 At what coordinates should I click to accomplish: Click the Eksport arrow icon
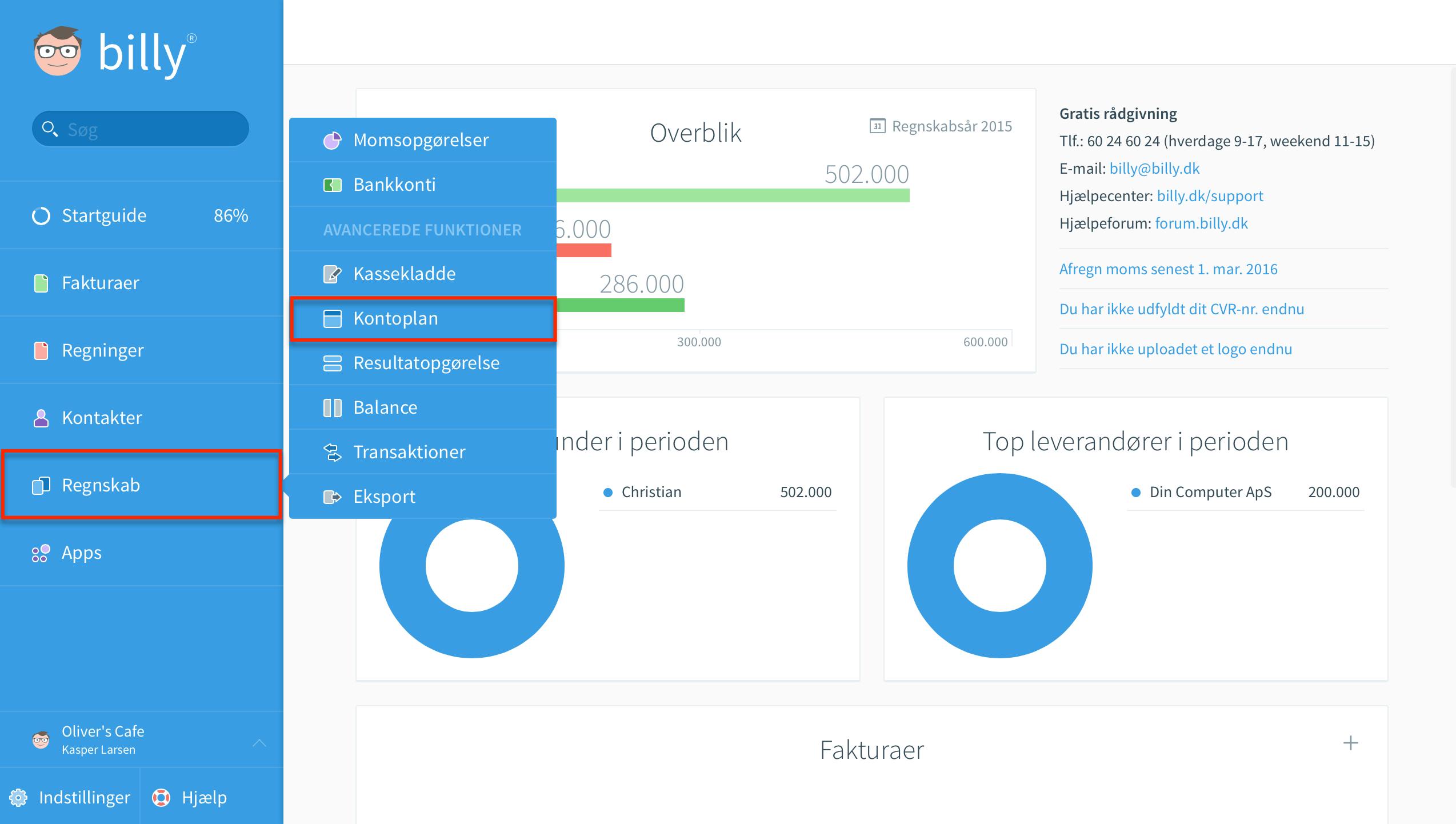333,497
